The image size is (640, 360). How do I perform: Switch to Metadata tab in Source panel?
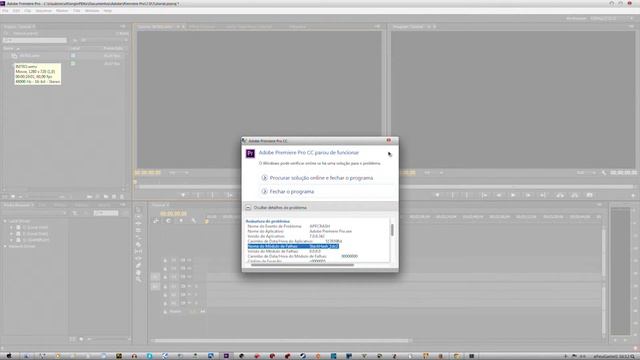[x=298, y=27]
